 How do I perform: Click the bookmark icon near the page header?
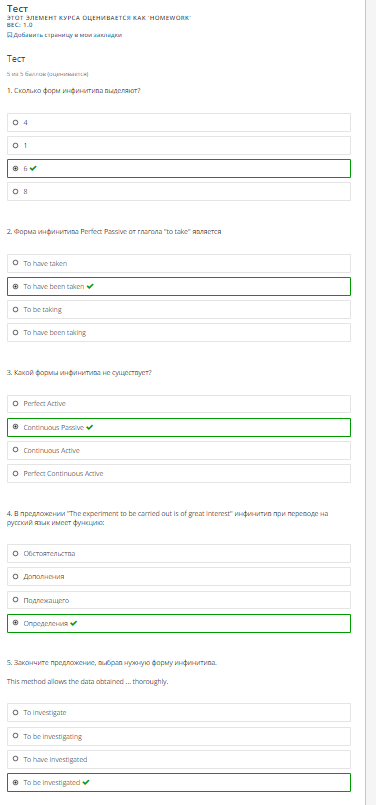[x=9, y=35]
